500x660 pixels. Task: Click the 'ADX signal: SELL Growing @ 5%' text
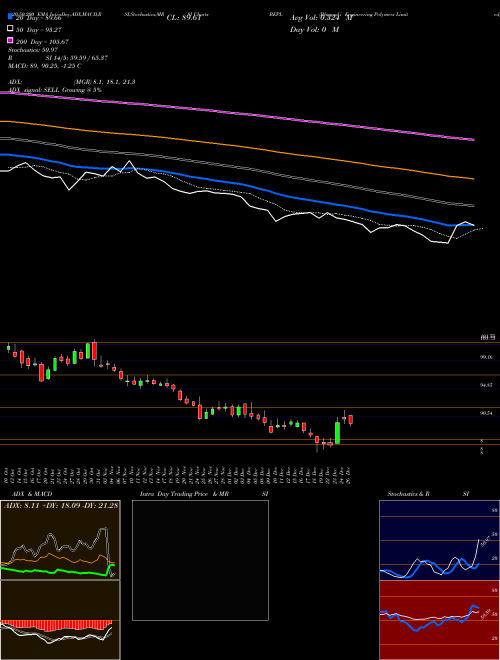(55, 90)
